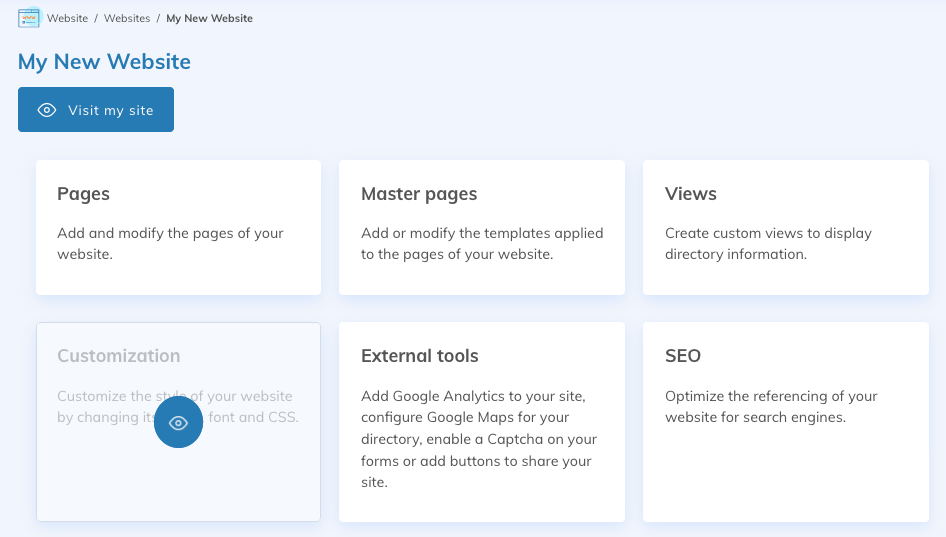Select the My New Website breadcrumb item
This screenshot has width=946, height=537.
209,18
